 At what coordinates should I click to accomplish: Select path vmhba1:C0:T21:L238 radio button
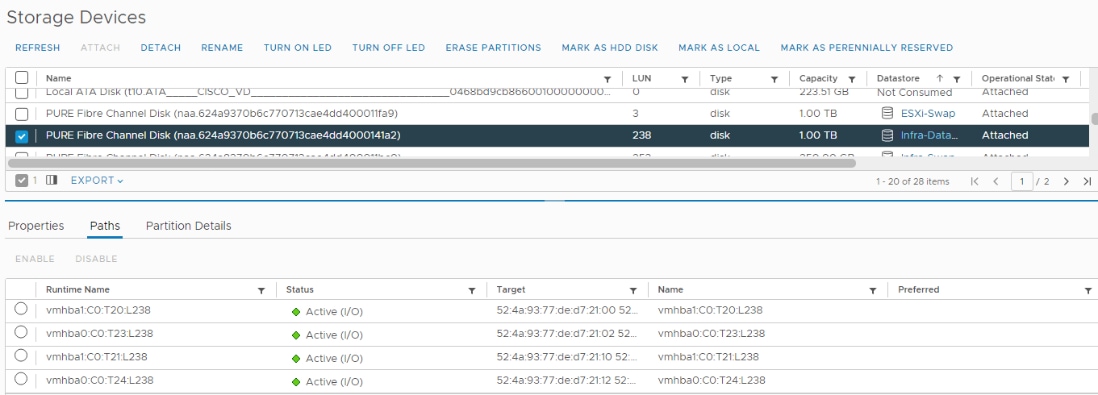click(x=21, y=355)
